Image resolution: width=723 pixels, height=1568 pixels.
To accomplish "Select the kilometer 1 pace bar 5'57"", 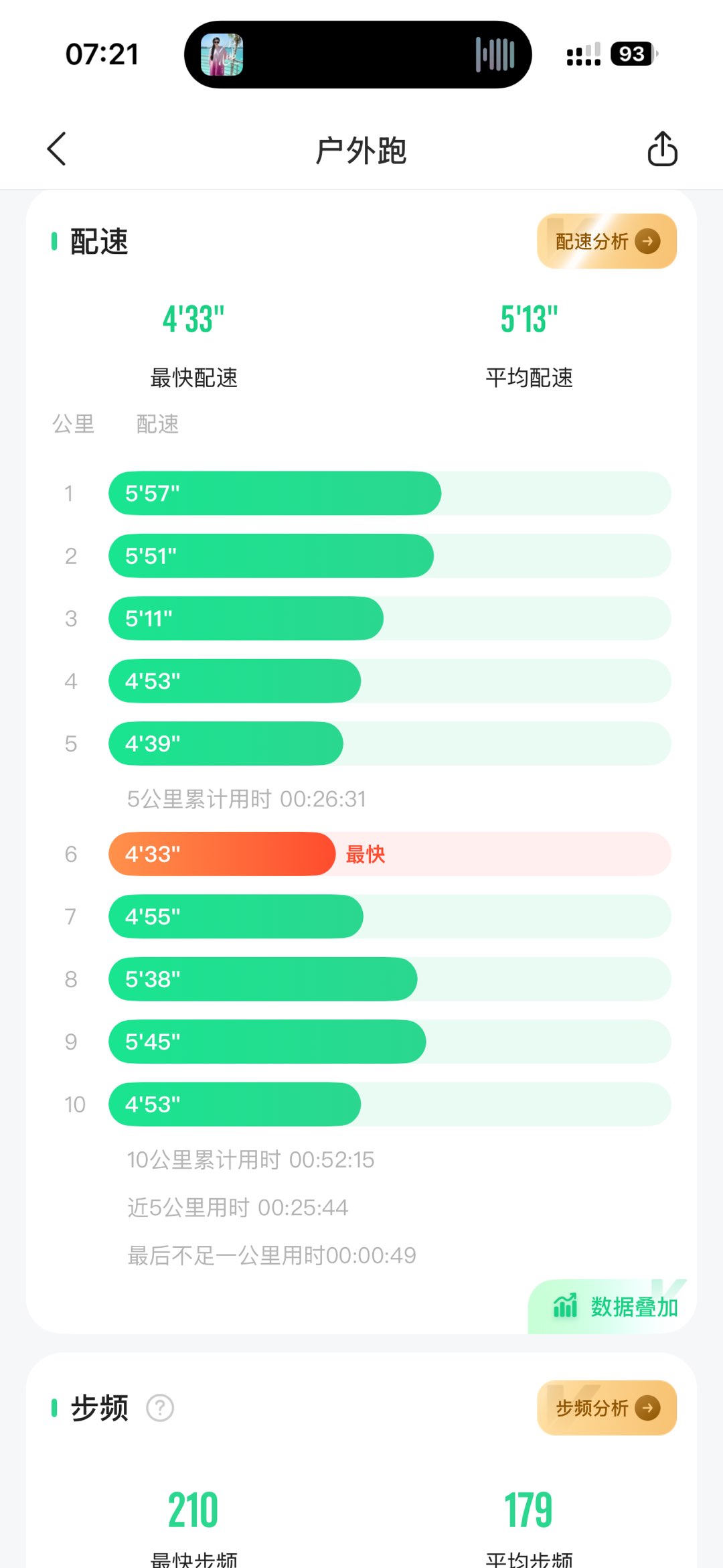I will (274, 494).
